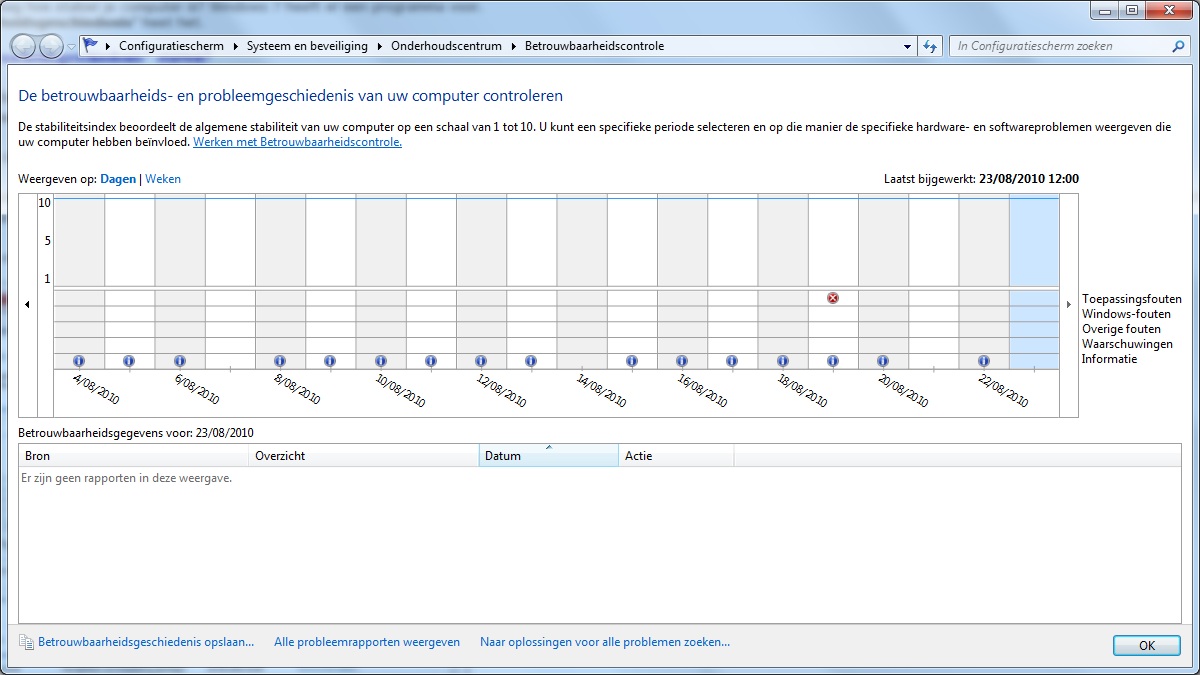Viewport: 1200px width, 675px height.
Task: Click the refresh icon beside address bar
Action: point(931,46)
